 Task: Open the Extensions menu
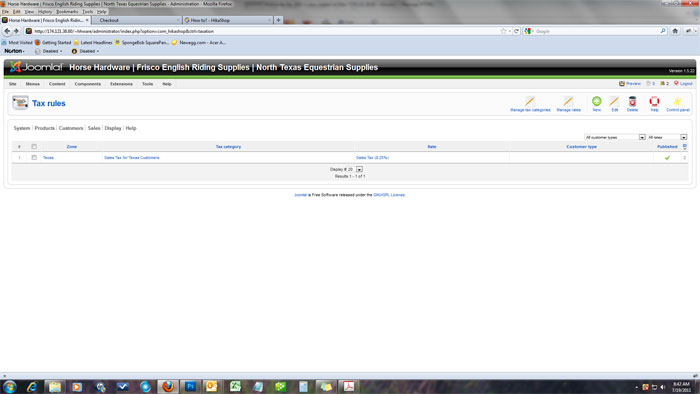[121, 84]
